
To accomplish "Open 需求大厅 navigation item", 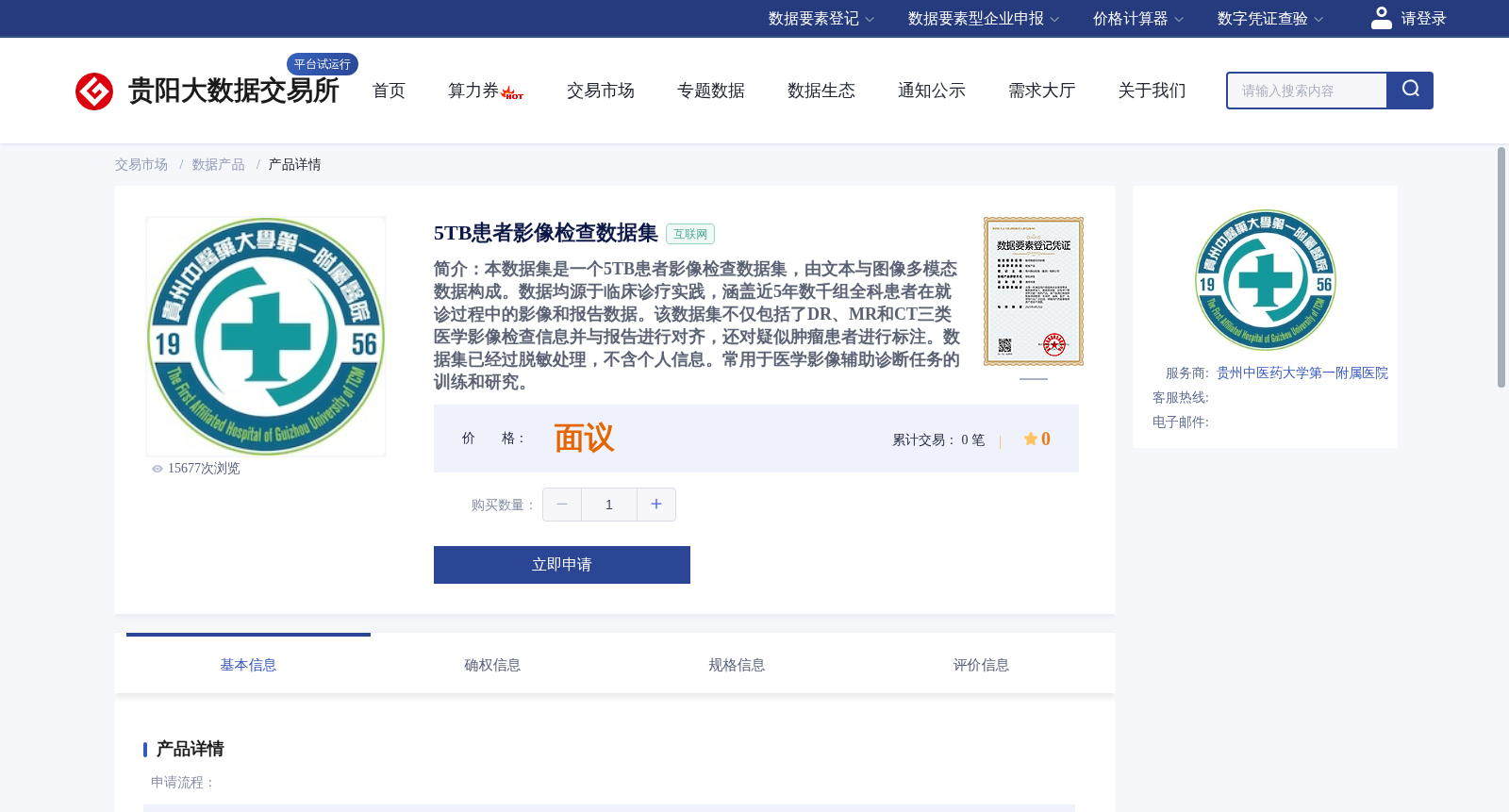I will [1042, 91].
